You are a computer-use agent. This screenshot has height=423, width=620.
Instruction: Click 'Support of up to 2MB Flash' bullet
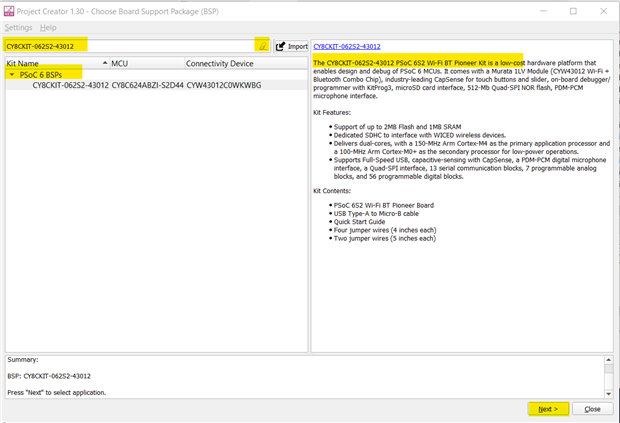(x=397, y=127)
